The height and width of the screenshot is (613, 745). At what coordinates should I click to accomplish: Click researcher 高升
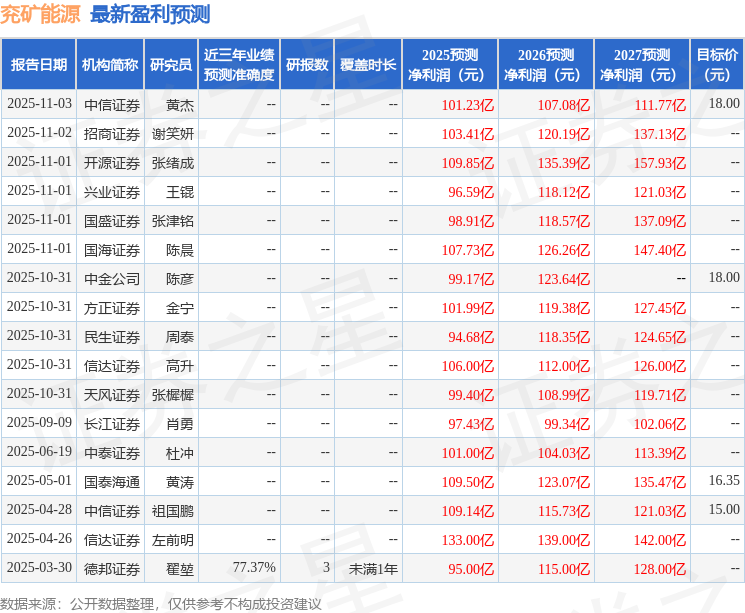pos(180,366)
